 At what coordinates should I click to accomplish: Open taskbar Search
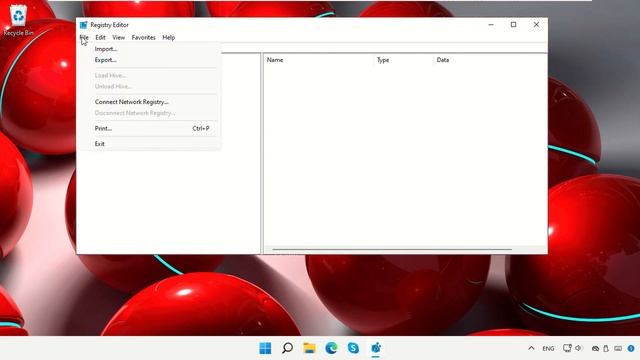(x=287, y=348)
